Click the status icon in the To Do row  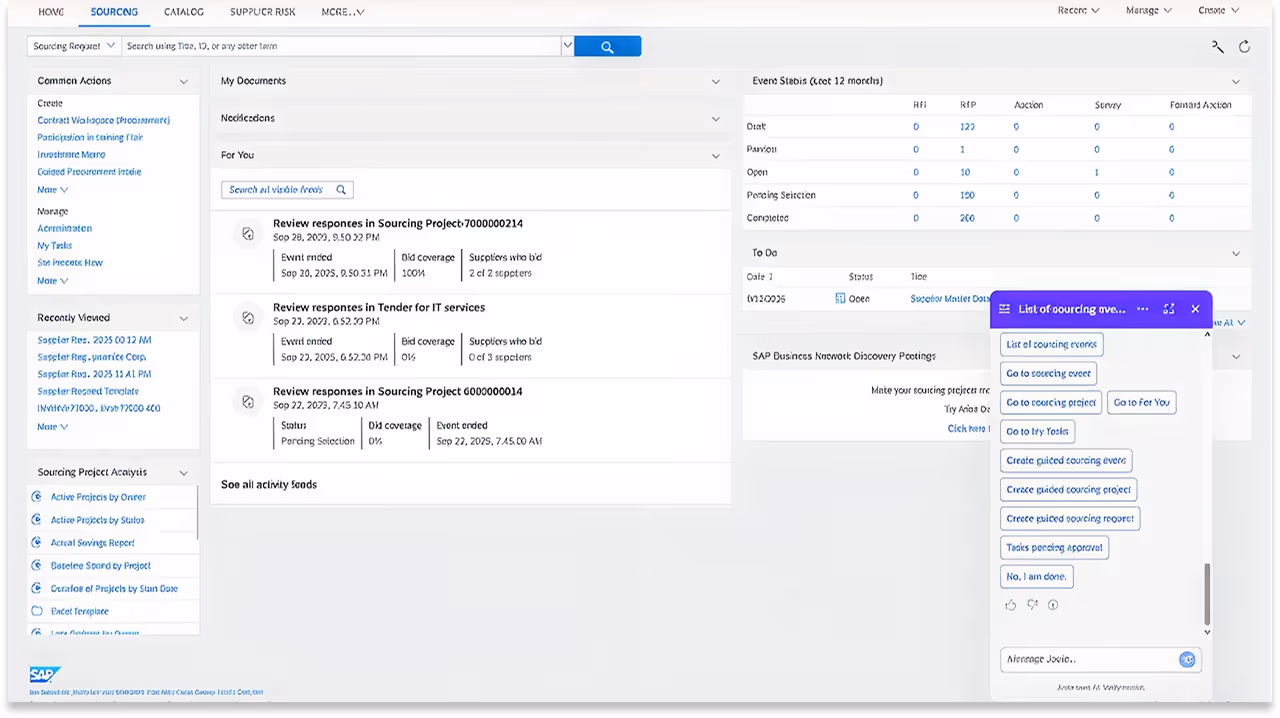click(840, 298)
